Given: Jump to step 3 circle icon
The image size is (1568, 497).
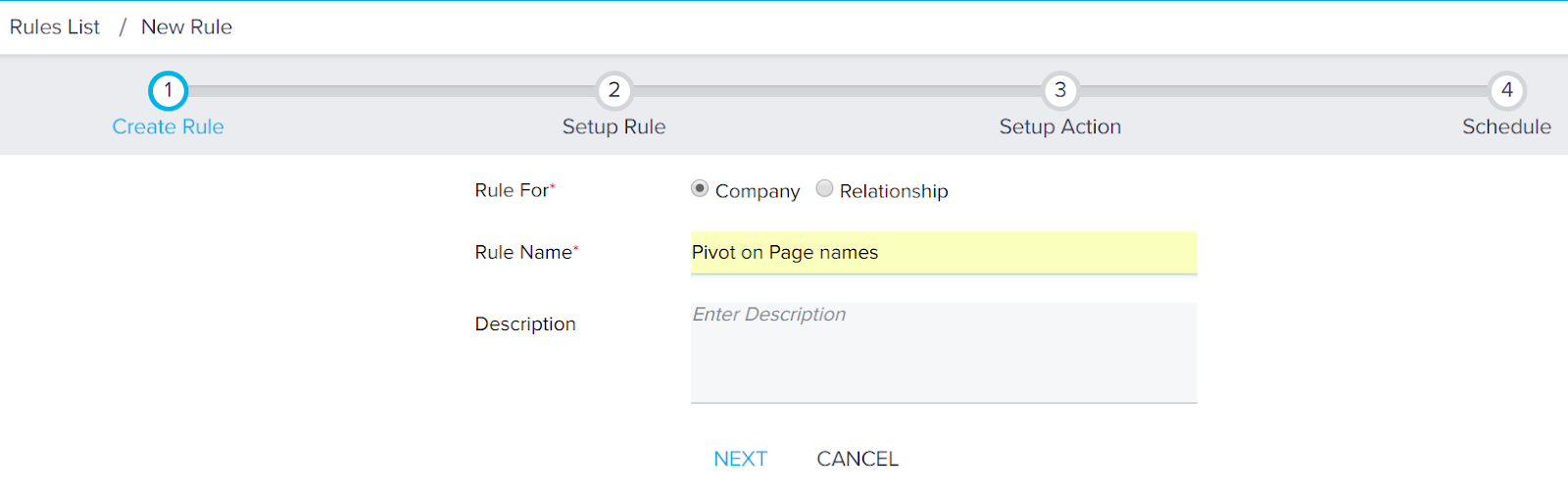Looking at the screenshot, I should 1060,91.
